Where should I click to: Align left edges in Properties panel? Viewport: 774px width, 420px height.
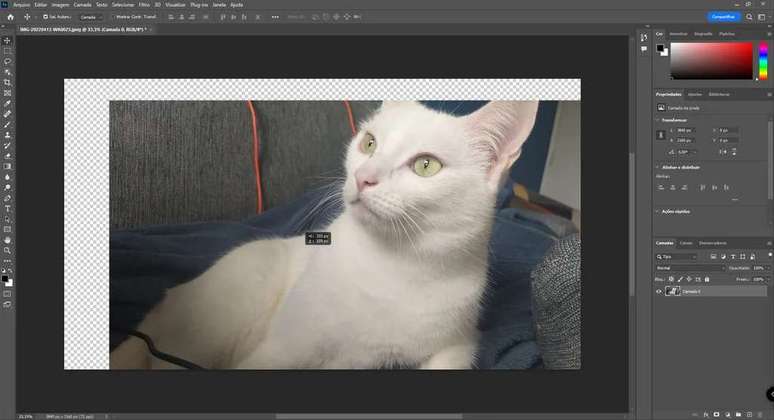point(661,188)
